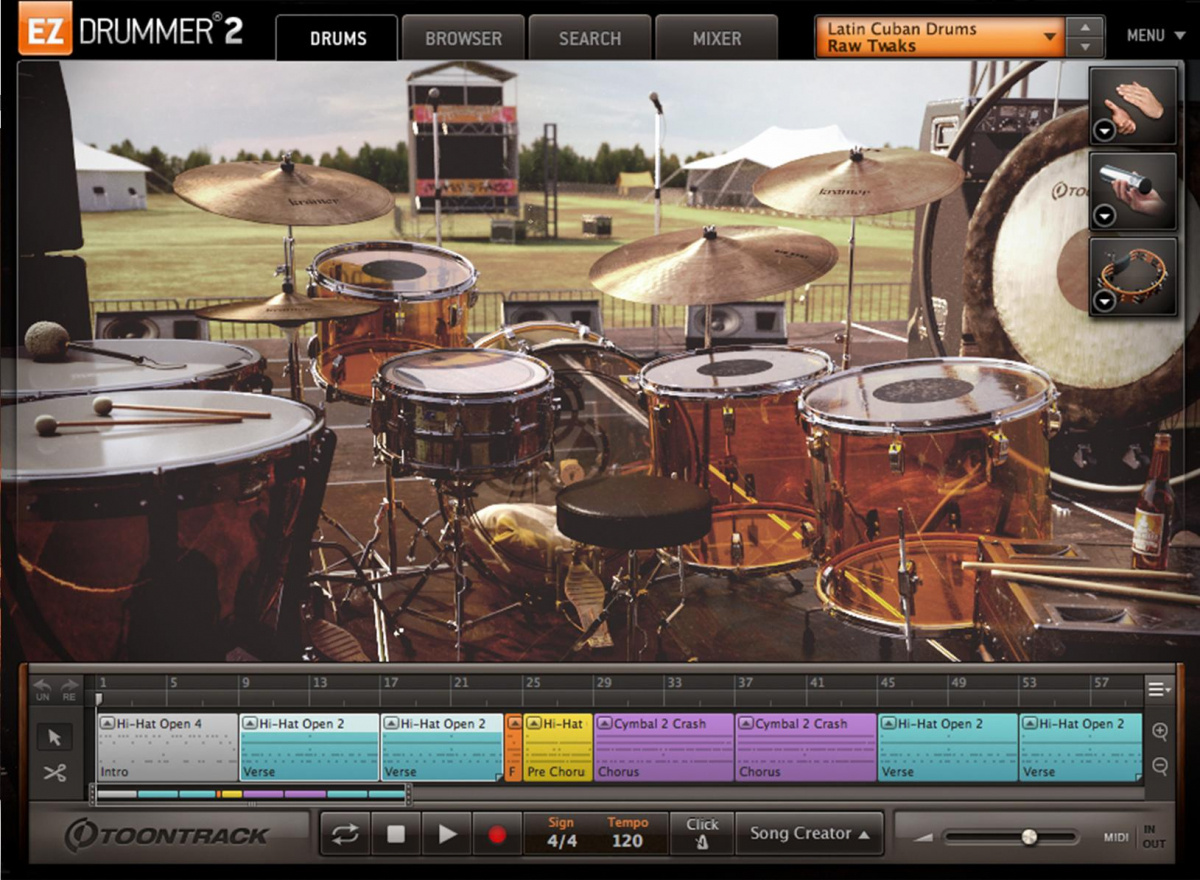Expand the Song Creator panel
The width and height of the screenshot is (1200, 880).
click(x=808, y=832)
